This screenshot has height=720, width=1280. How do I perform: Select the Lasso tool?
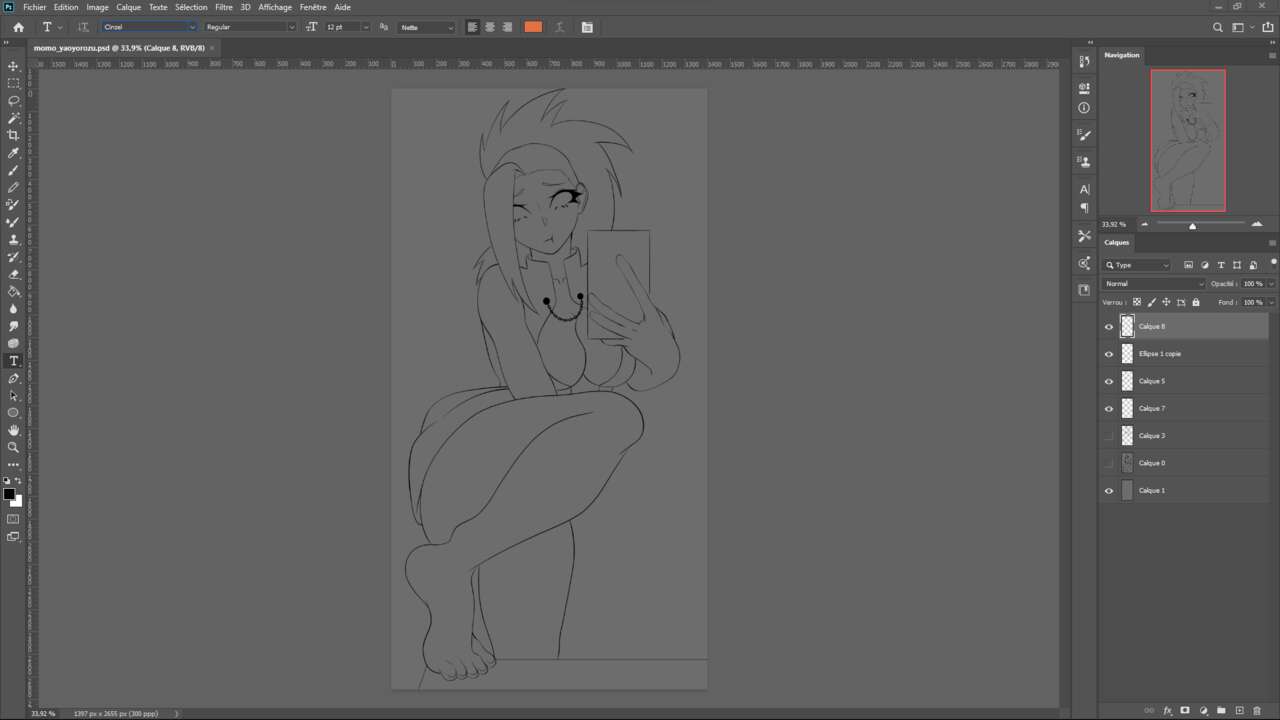13,101
